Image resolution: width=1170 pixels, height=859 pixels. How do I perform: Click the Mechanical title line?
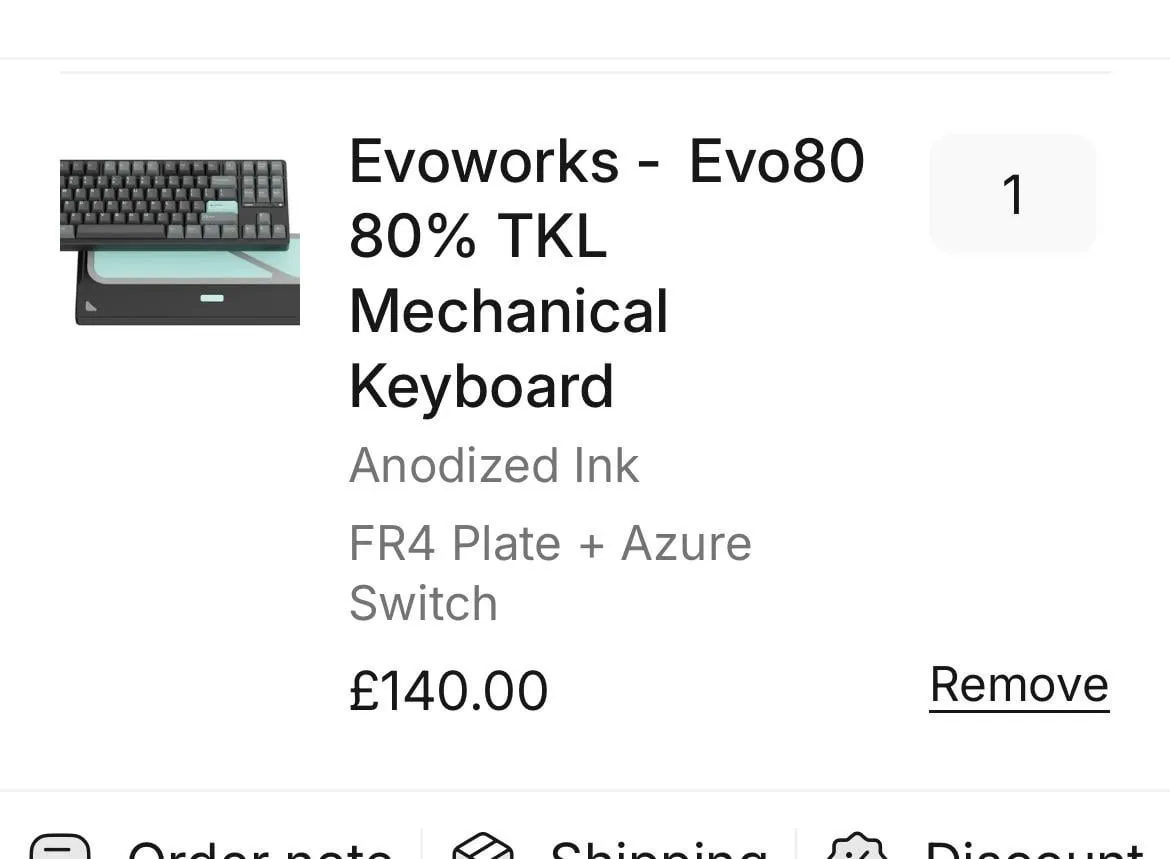coord(508,311)
